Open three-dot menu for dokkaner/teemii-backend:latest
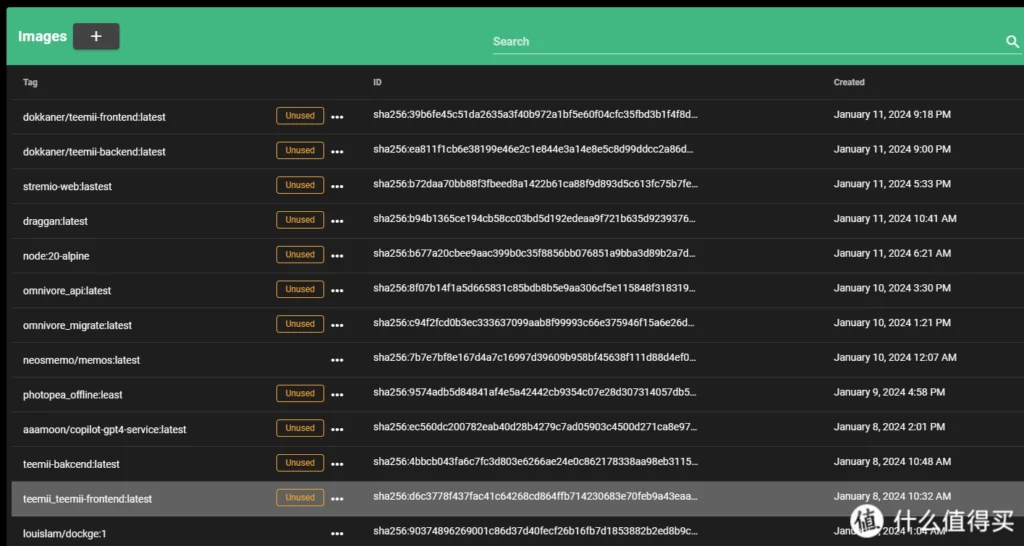The image size is (1024, 546). click(337, 152)
